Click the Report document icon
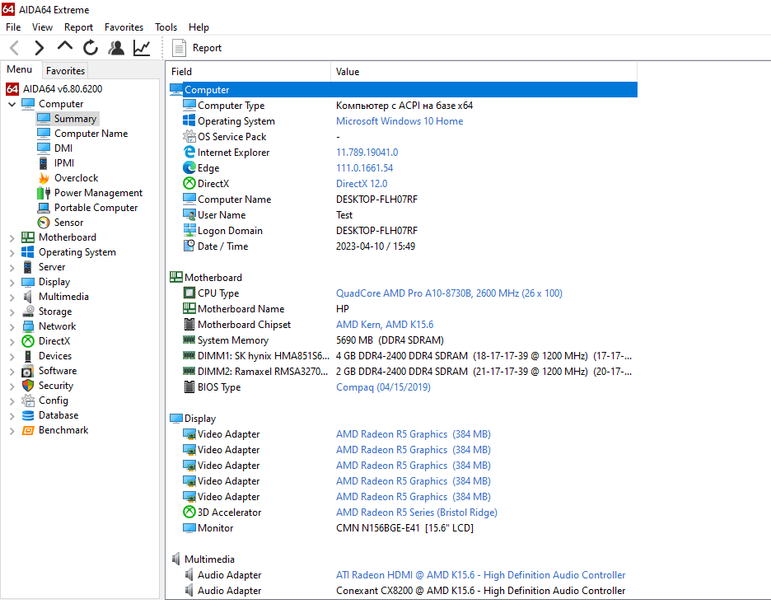Viewport: 771px width, 600px height. [178, 48]
